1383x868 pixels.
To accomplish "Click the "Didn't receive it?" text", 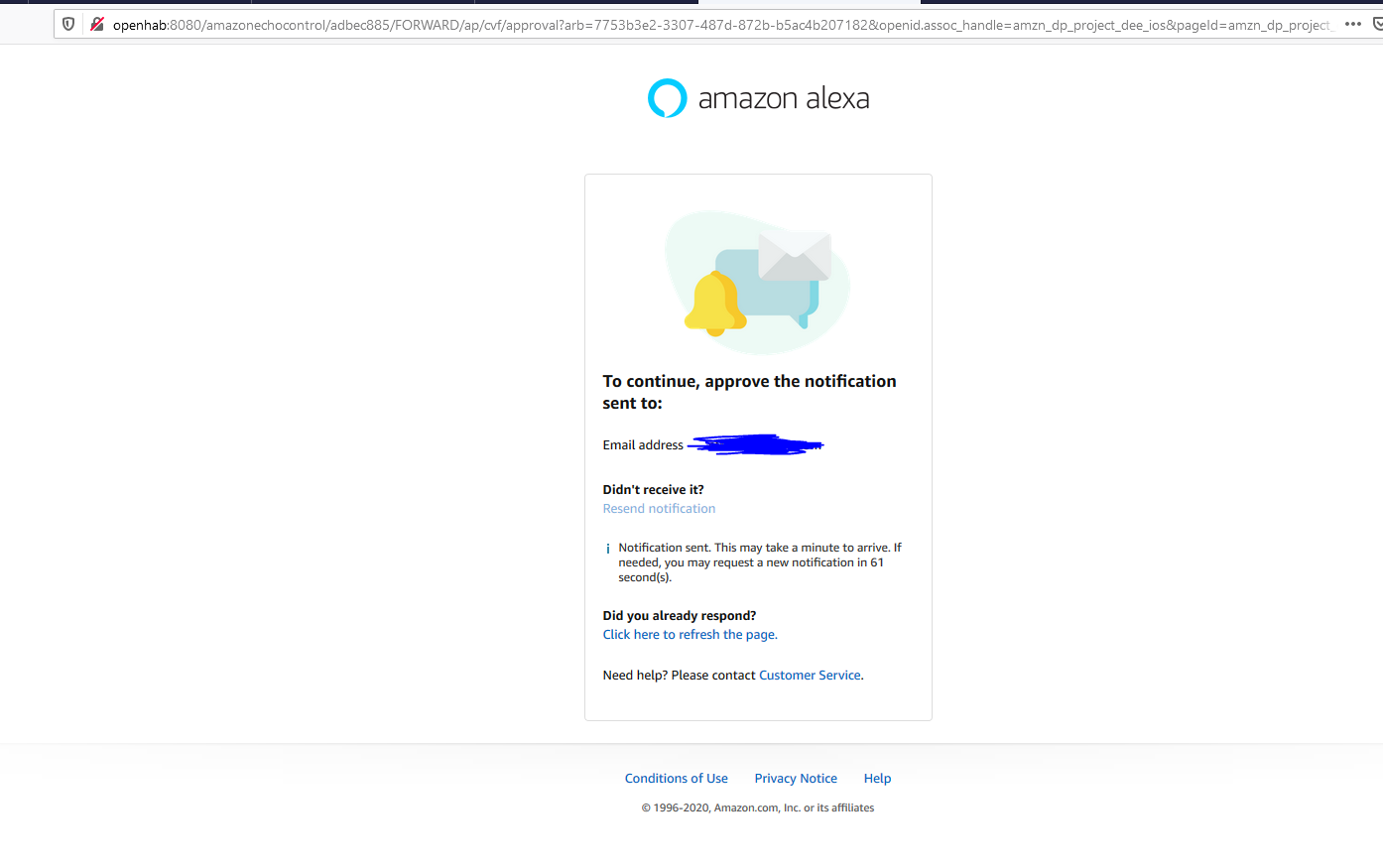I will (653, 490).
